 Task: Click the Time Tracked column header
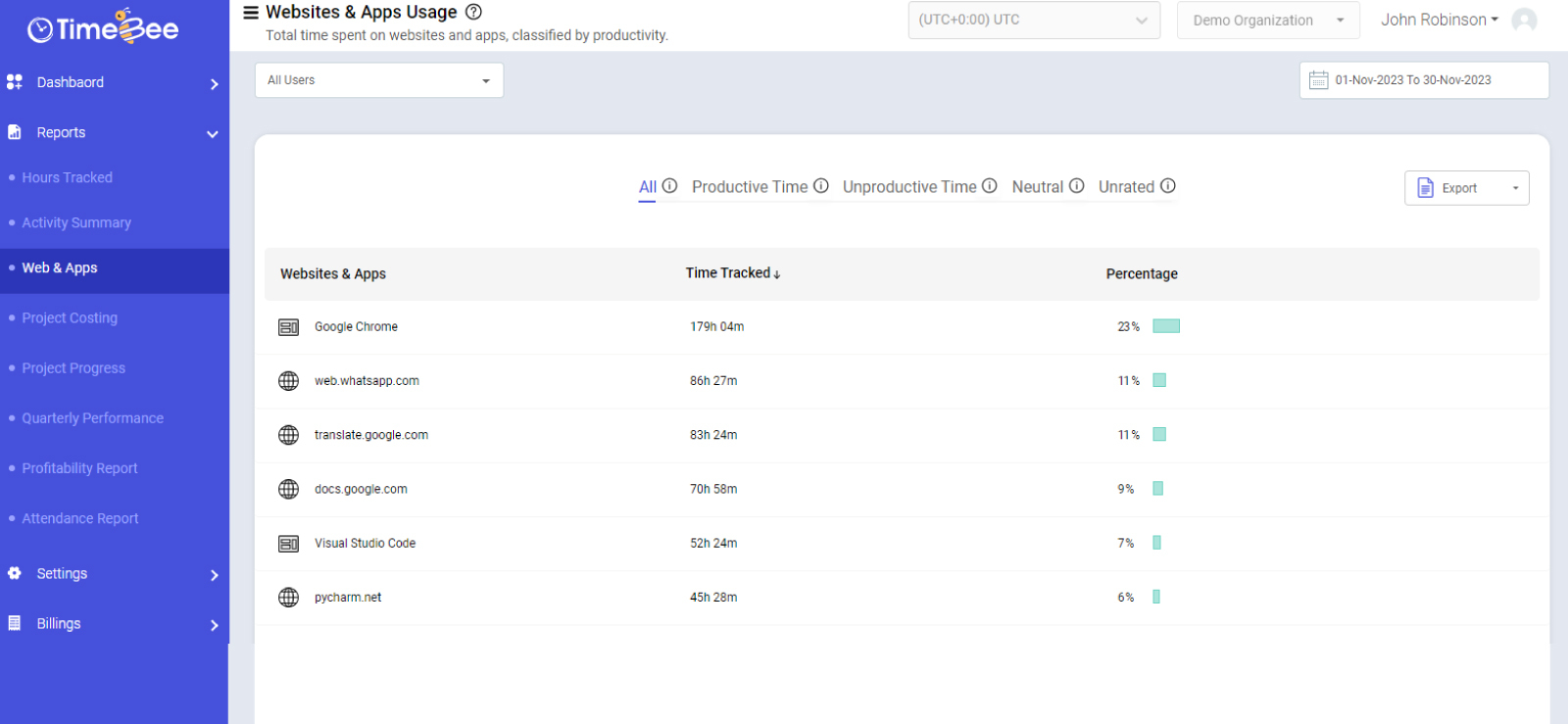click(728, 273)
